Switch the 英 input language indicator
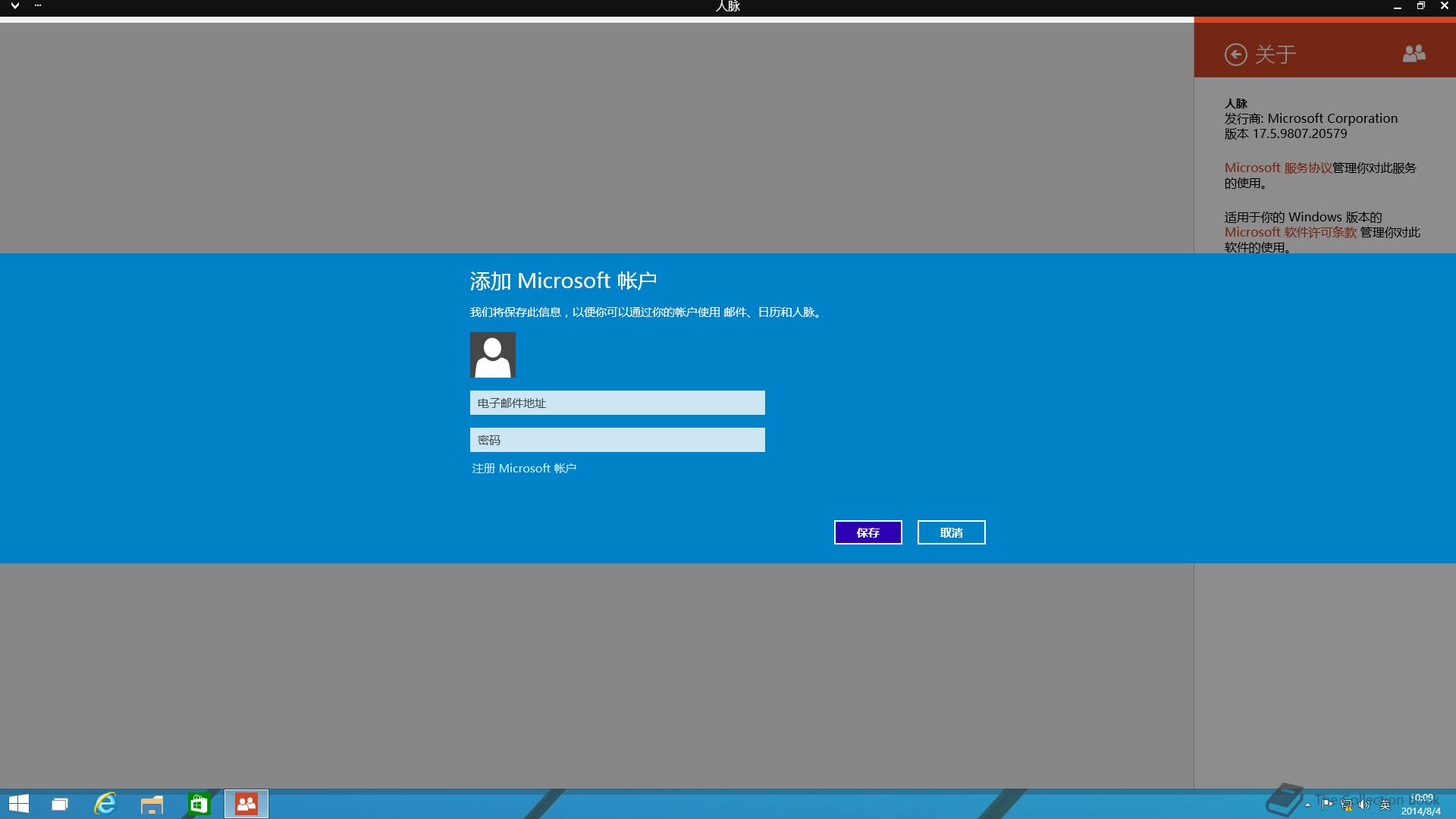 pos(1385,805)
